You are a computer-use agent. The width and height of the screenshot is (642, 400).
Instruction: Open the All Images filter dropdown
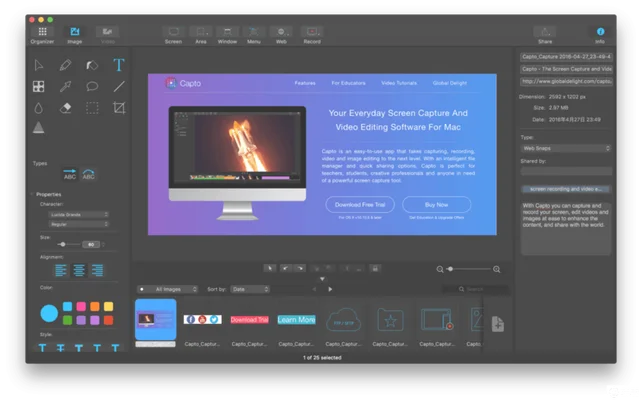click(167, 289)
